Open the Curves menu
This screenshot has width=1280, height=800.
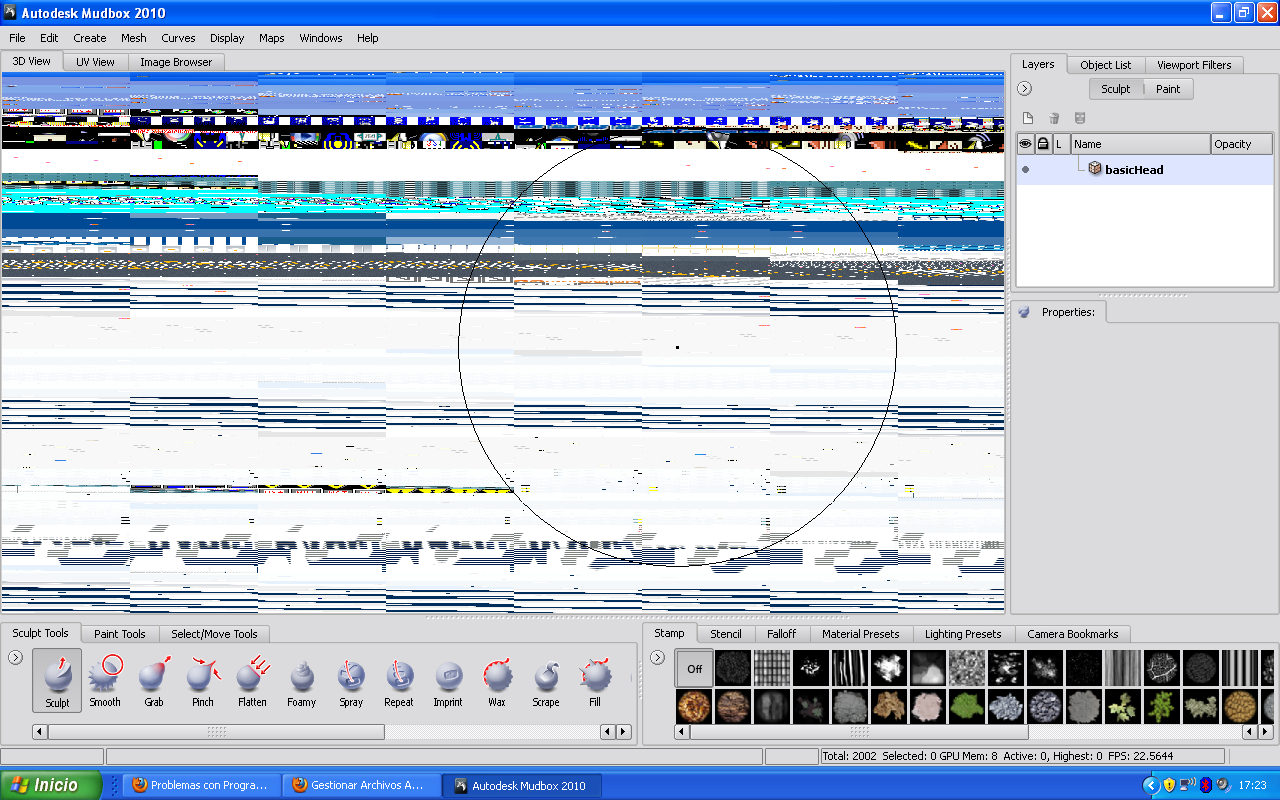pyautogui.click(x=178, y=38)
